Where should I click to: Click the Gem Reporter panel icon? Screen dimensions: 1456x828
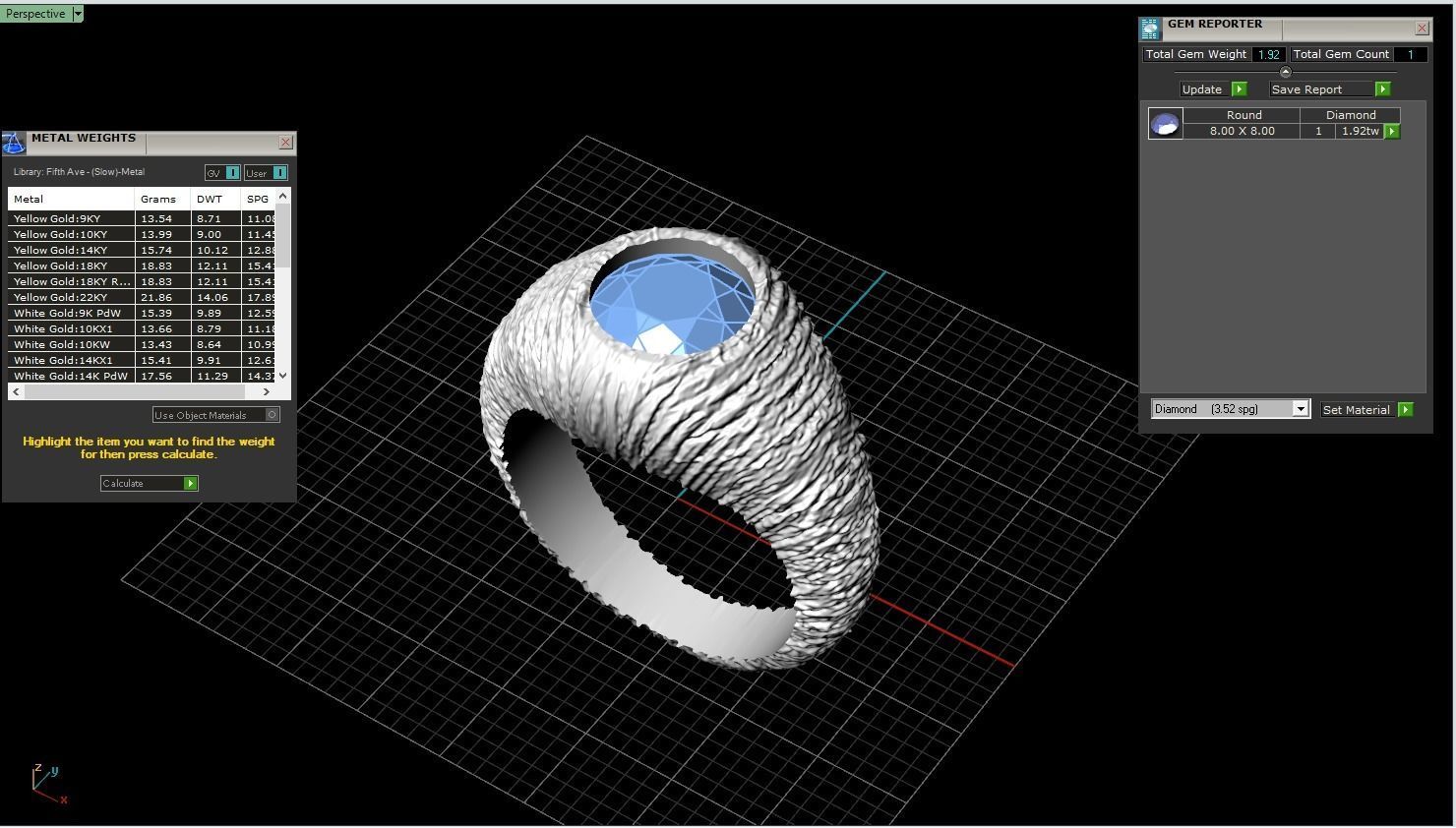(1150, 29)
